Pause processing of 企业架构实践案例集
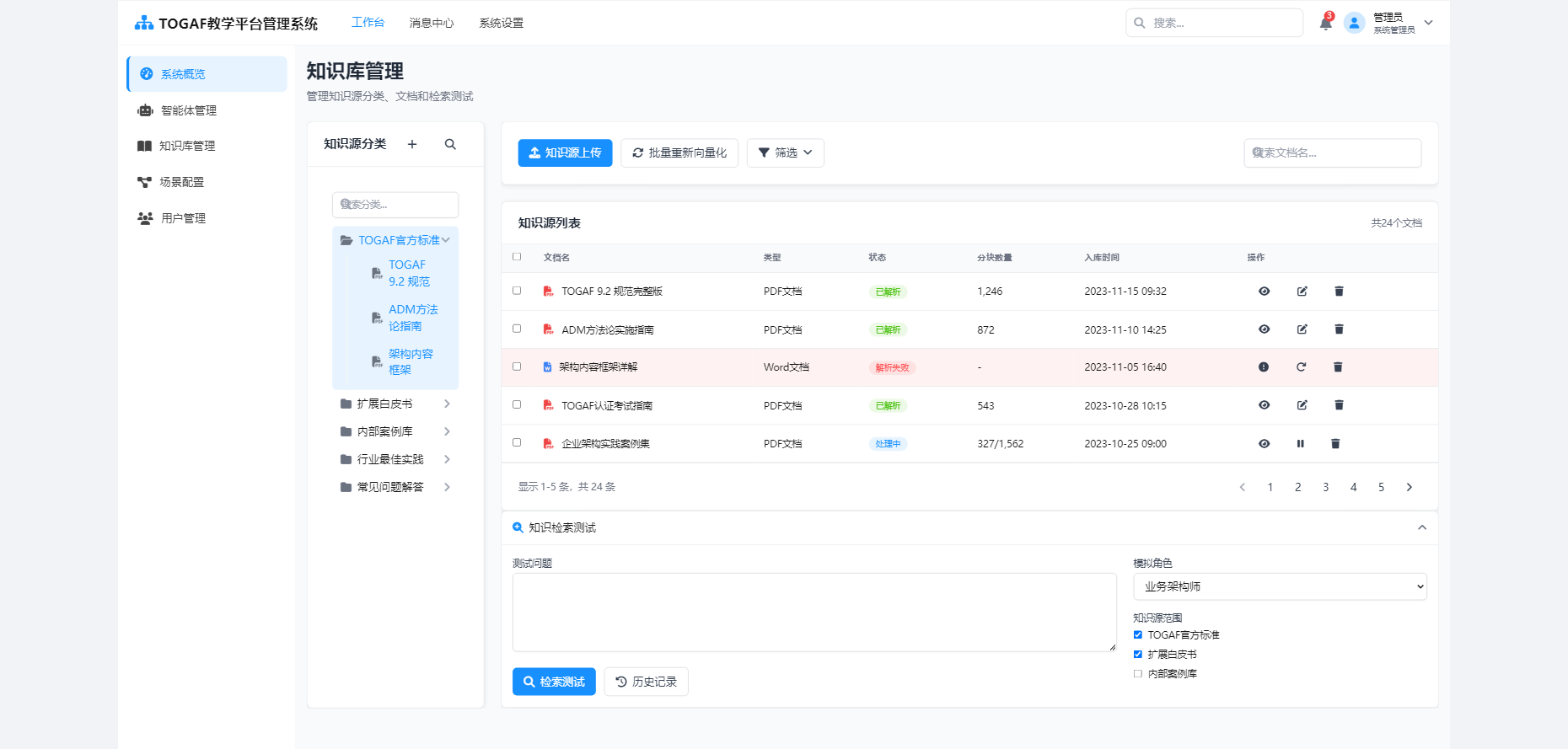Screen dimensions: 1568x749 click(x=1300, y=444)
